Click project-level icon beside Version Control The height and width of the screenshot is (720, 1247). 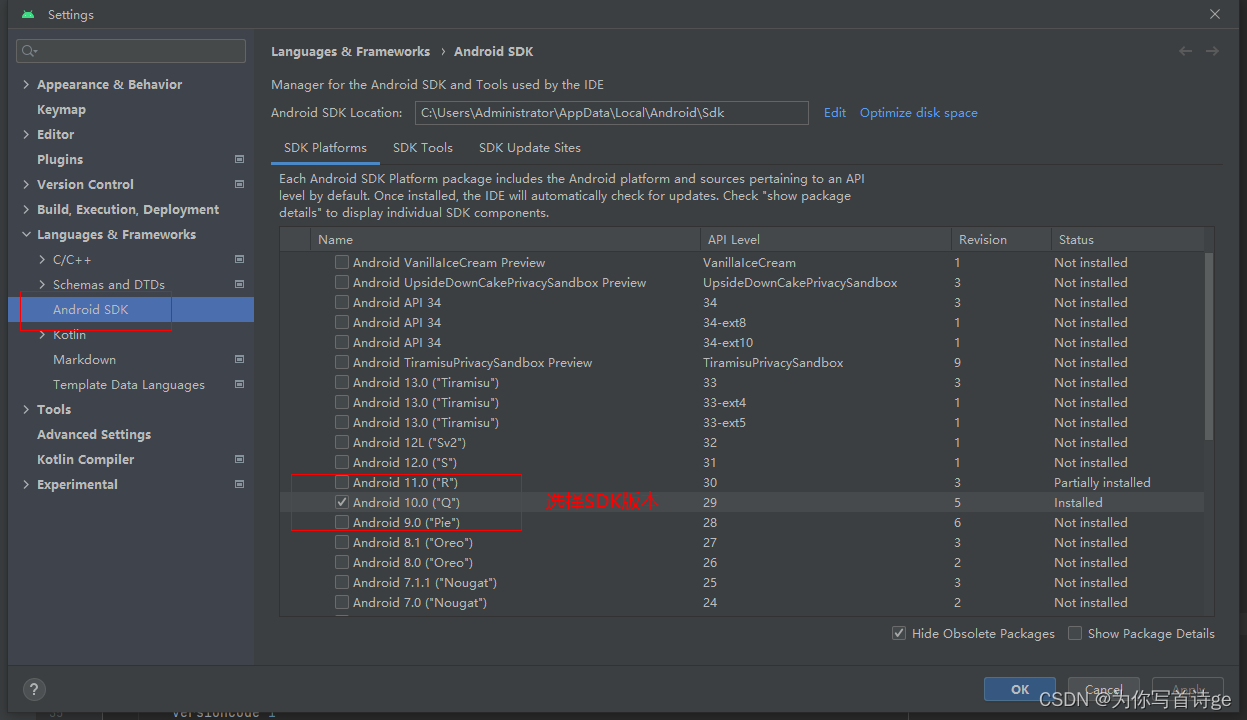click(x=239, y=184)
